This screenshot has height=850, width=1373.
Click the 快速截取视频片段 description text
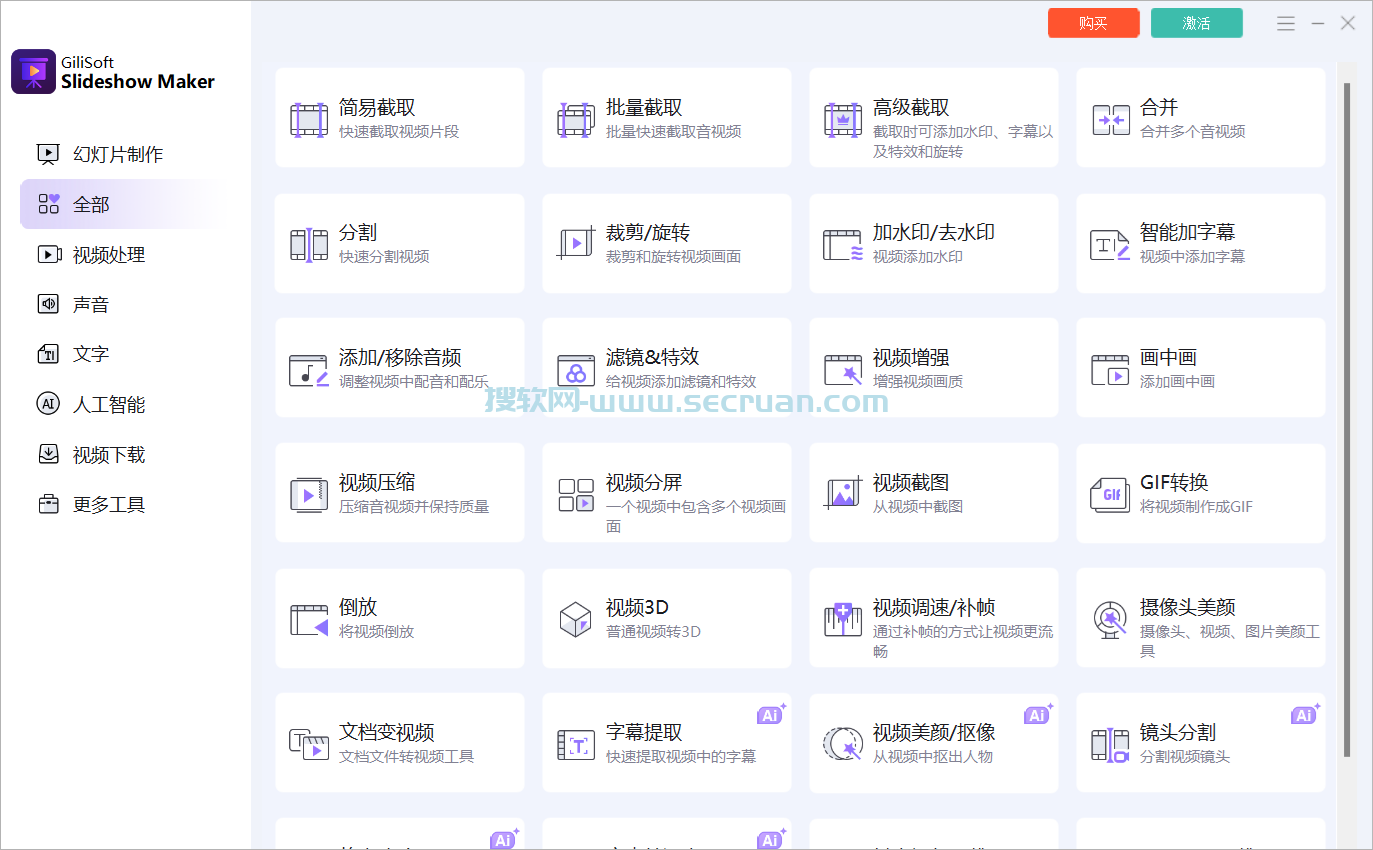coord(399,131)
